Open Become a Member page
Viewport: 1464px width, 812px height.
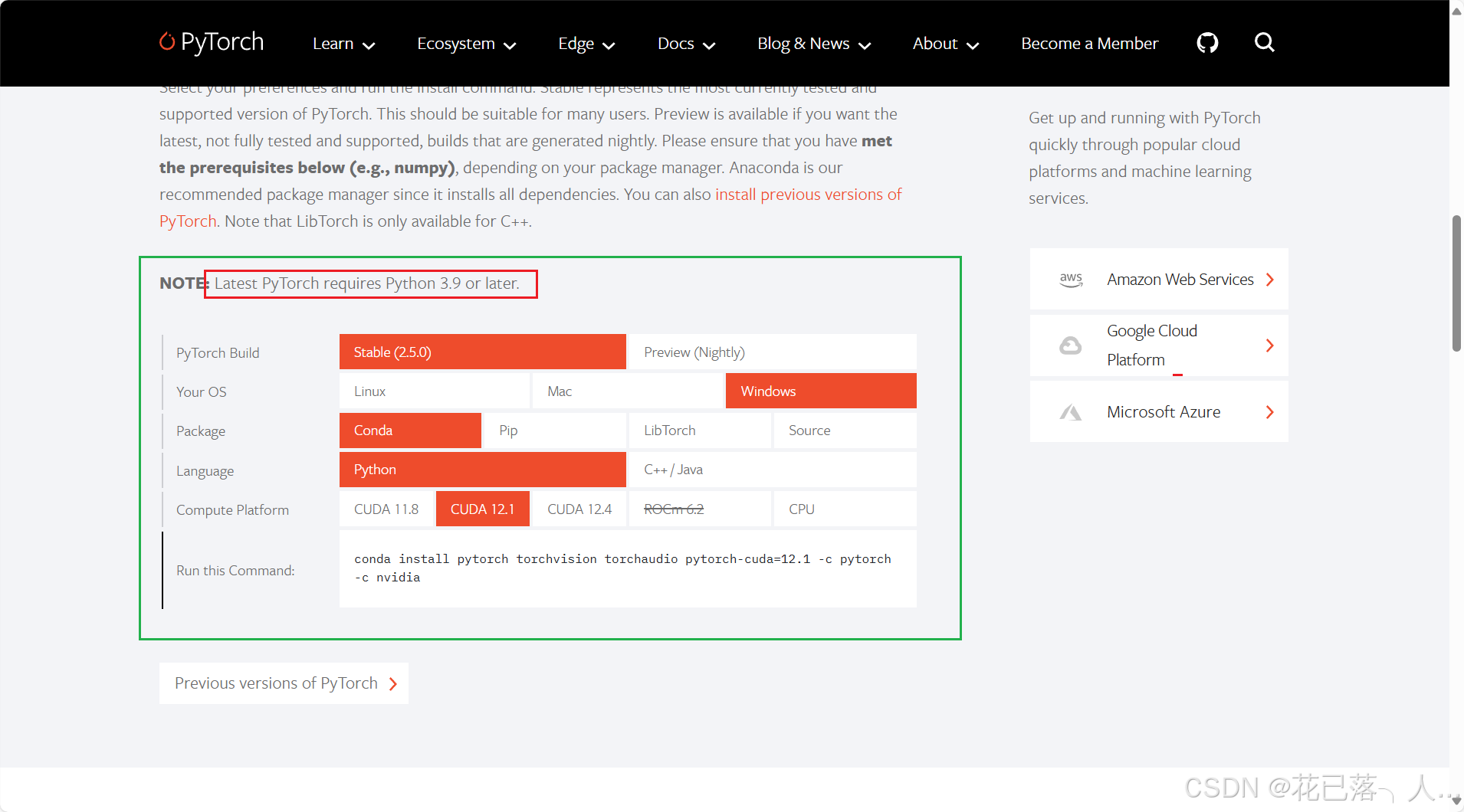(1089, 44)
